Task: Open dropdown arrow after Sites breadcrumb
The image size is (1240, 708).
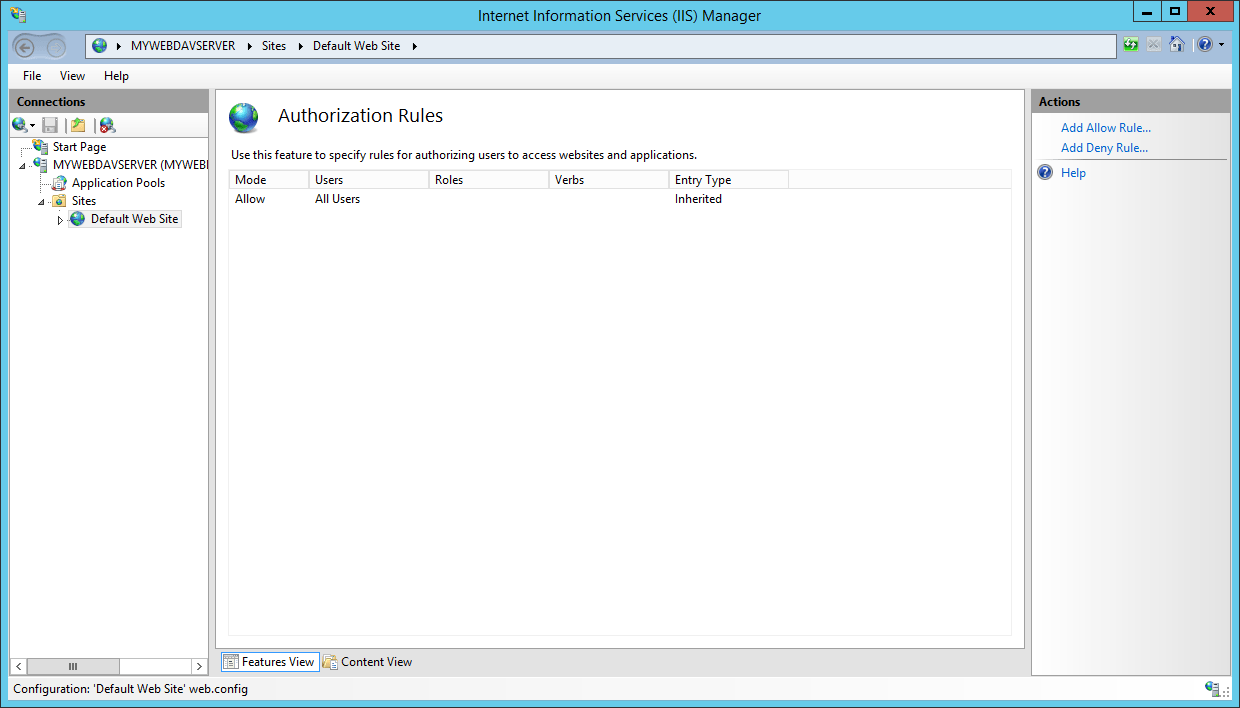Action: tap(300, 46)
